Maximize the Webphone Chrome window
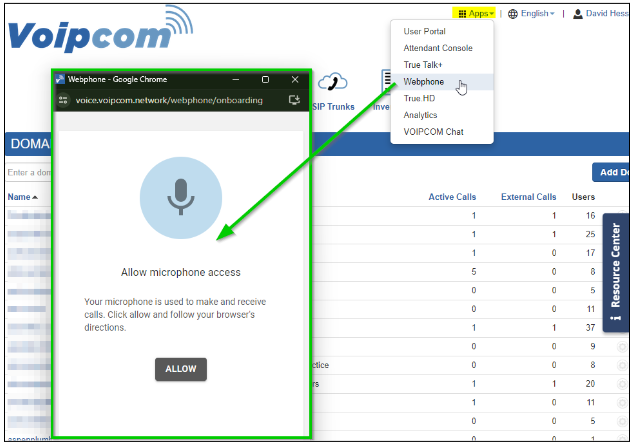Screen dimensions: 635x445 [265, 79]
